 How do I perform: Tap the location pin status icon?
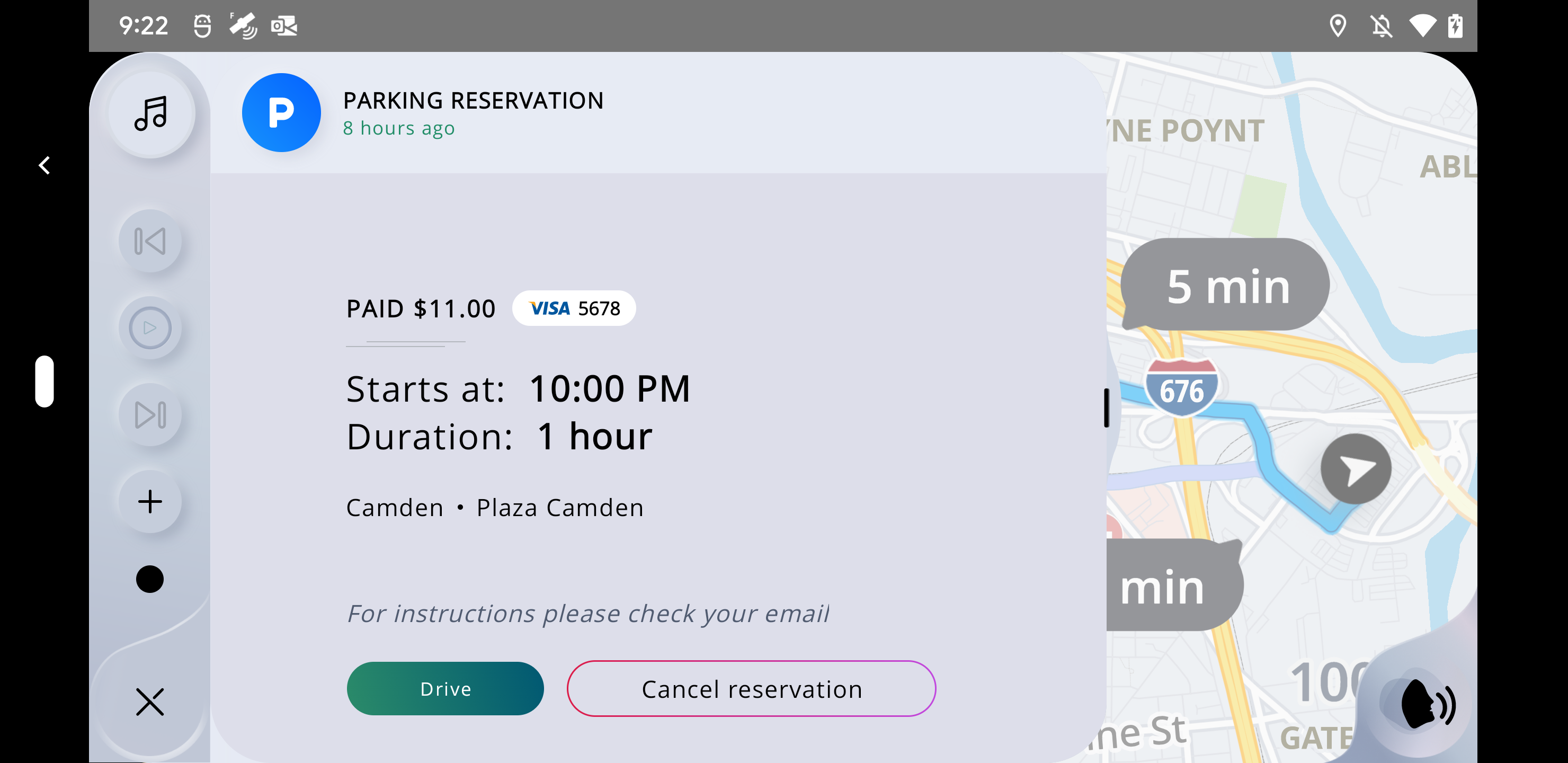click(1338, 26)
